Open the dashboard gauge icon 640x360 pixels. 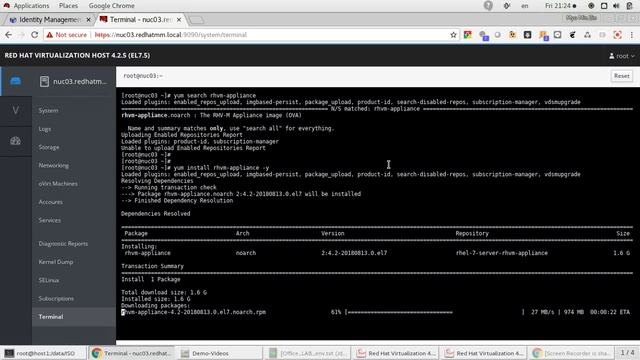[16, 141]
